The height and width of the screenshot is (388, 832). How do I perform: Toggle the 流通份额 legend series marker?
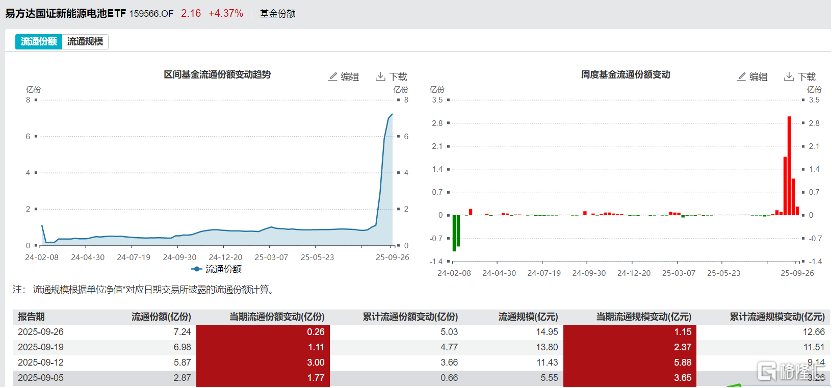[197, 269]
